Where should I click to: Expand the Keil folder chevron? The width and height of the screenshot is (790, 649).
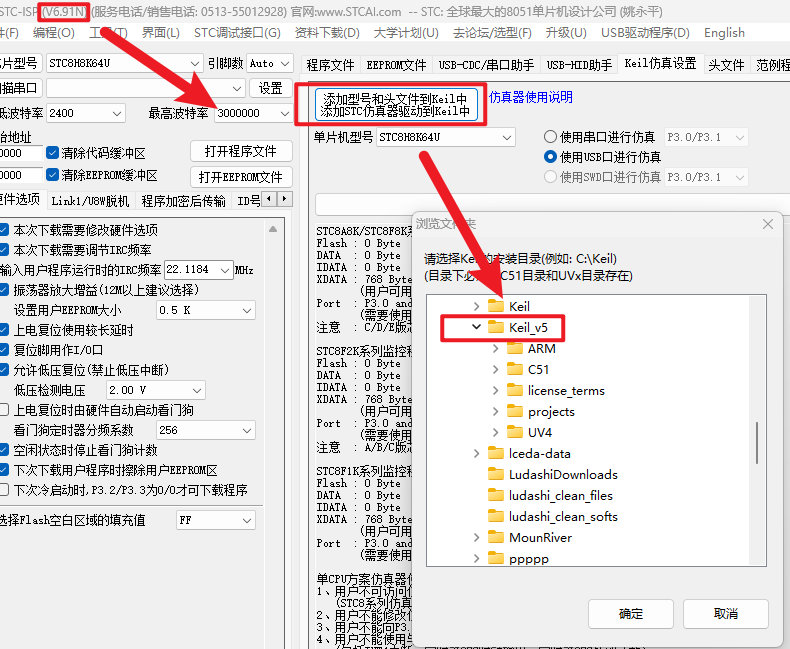tap(477, 306)
